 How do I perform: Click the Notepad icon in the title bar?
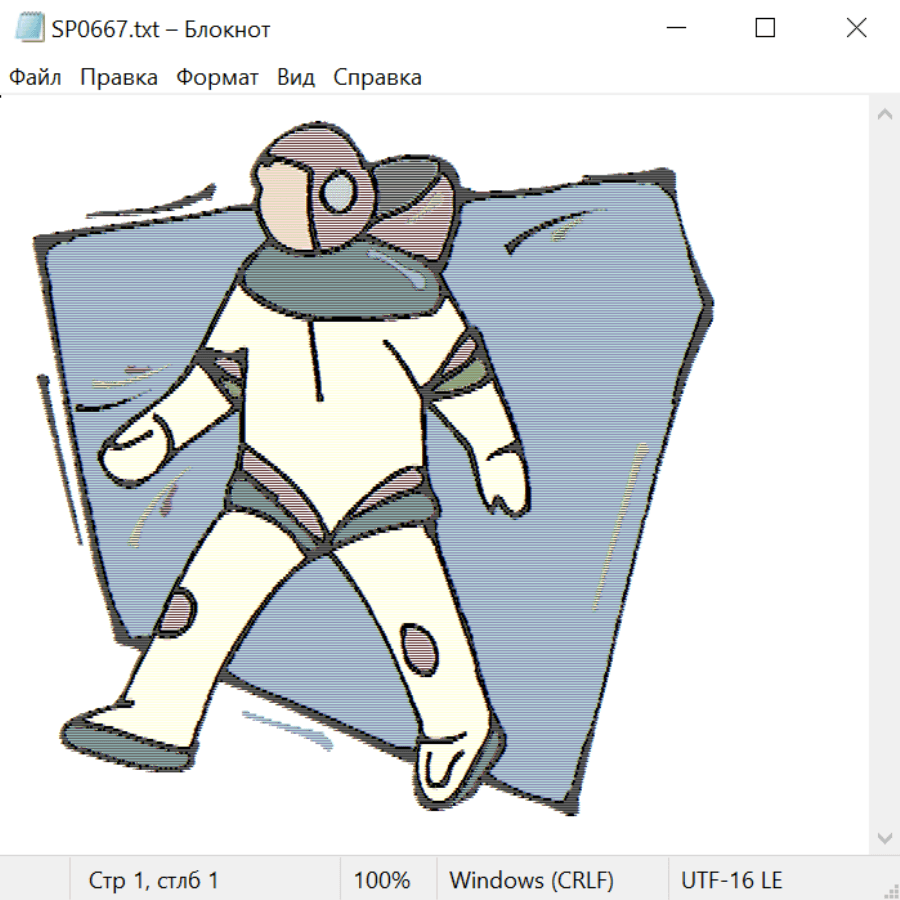click(30, 29)
